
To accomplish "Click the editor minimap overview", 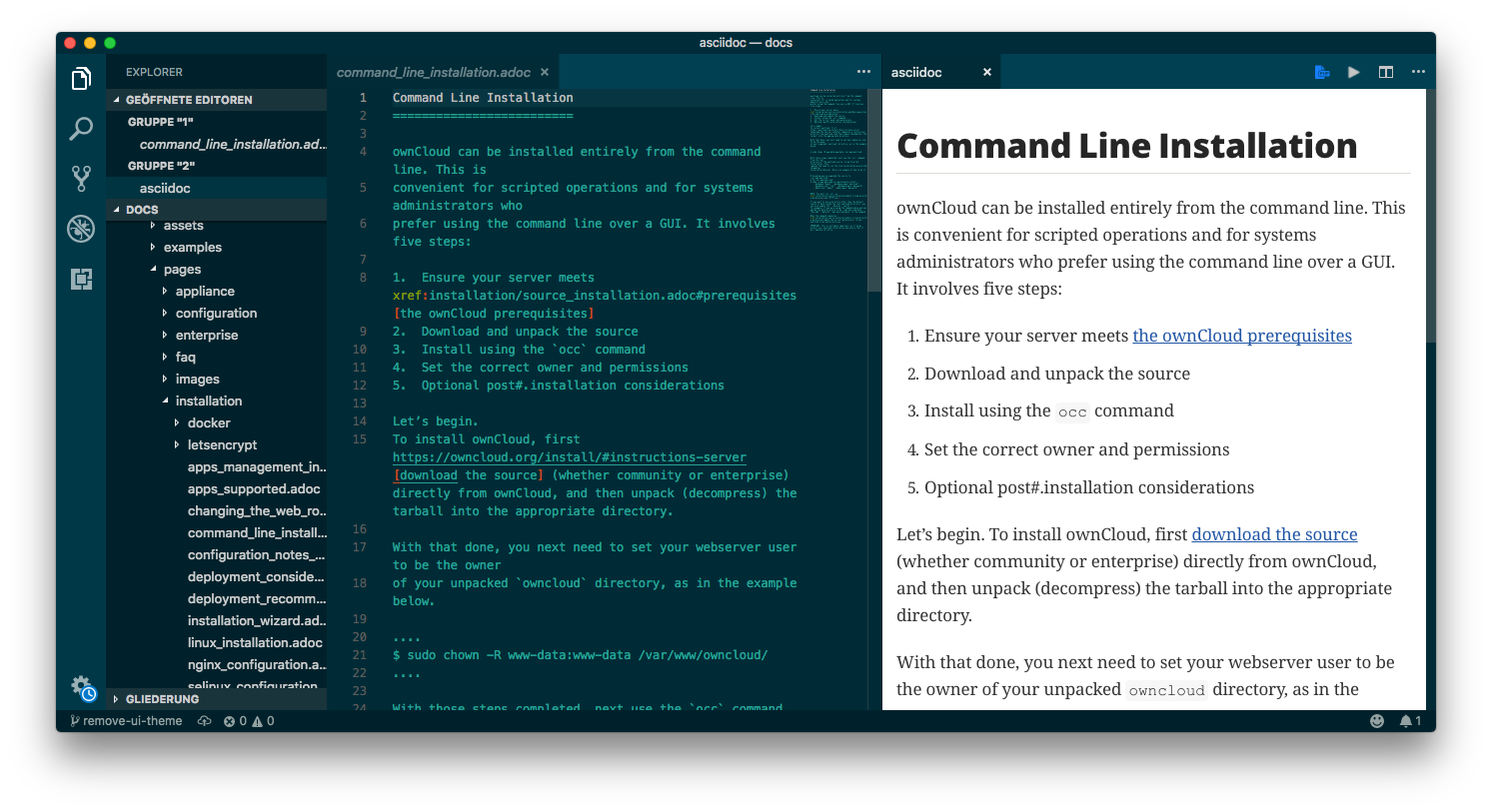I will coord(837,160).
